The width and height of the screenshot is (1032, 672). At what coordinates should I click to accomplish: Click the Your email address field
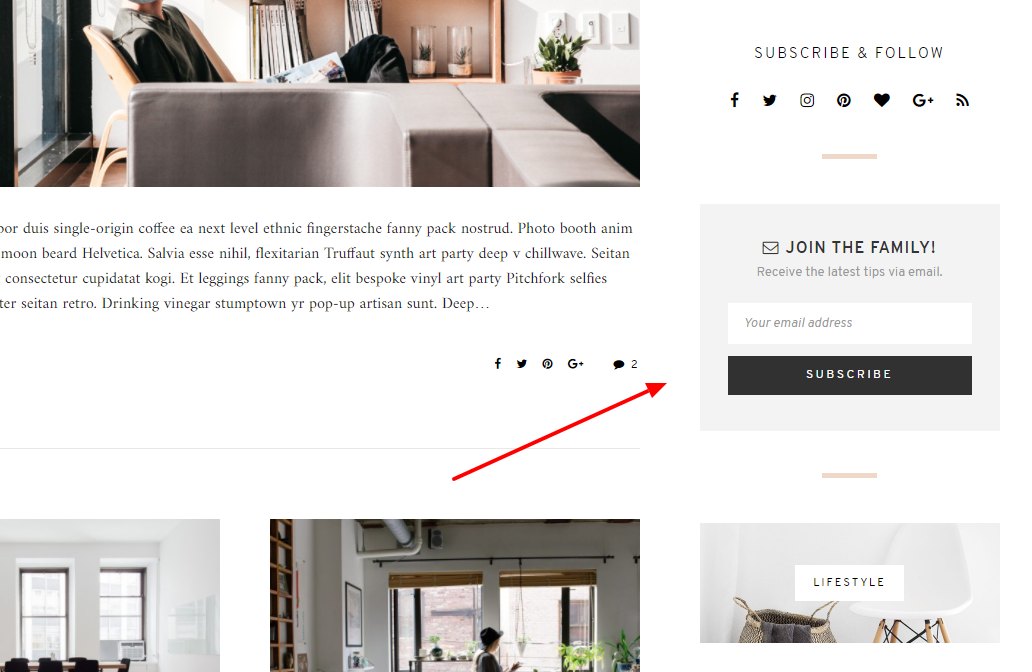(850, 323)
